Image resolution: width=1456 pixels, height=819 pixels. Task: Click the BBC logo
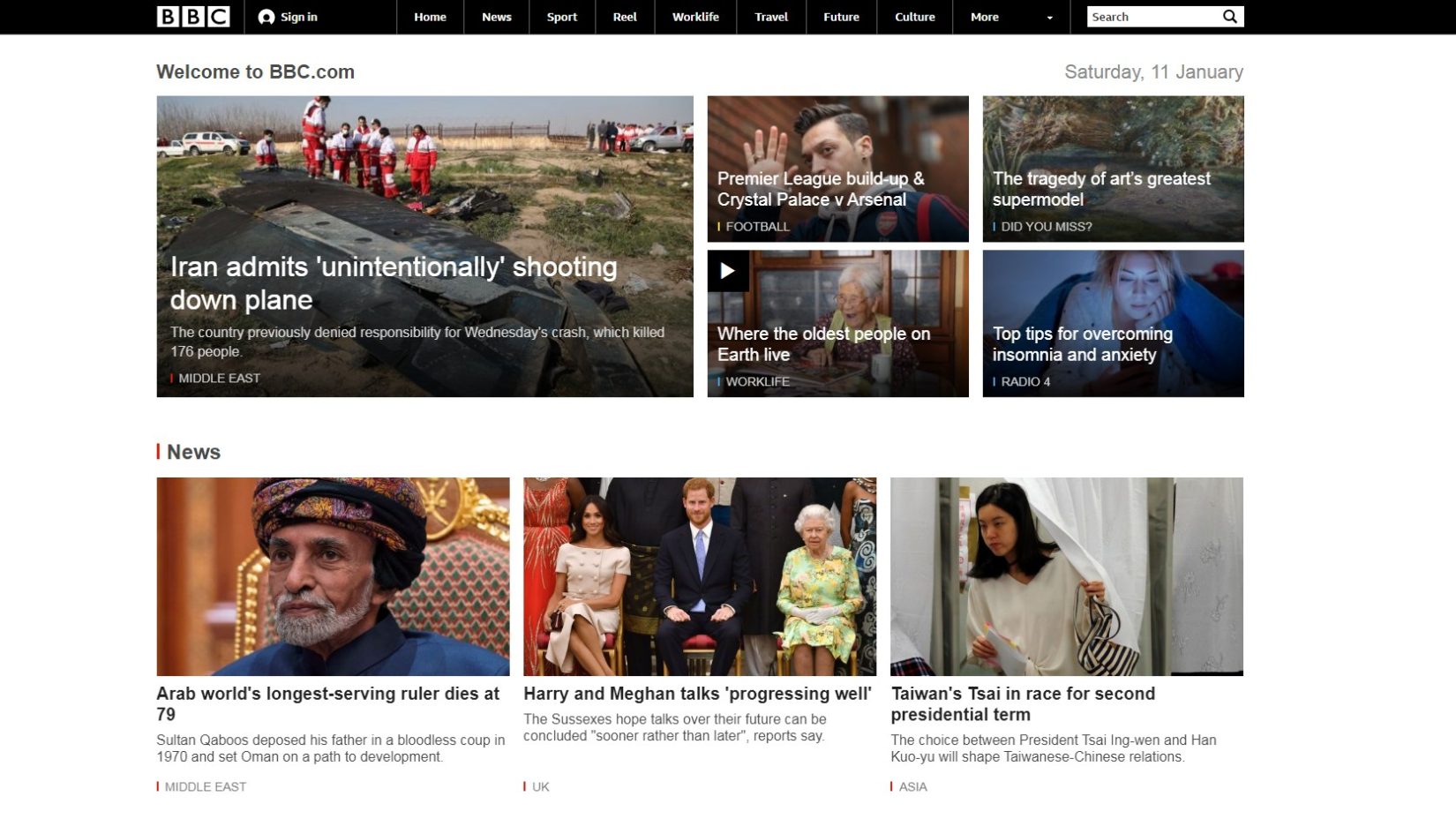click(x=193, y=17)
